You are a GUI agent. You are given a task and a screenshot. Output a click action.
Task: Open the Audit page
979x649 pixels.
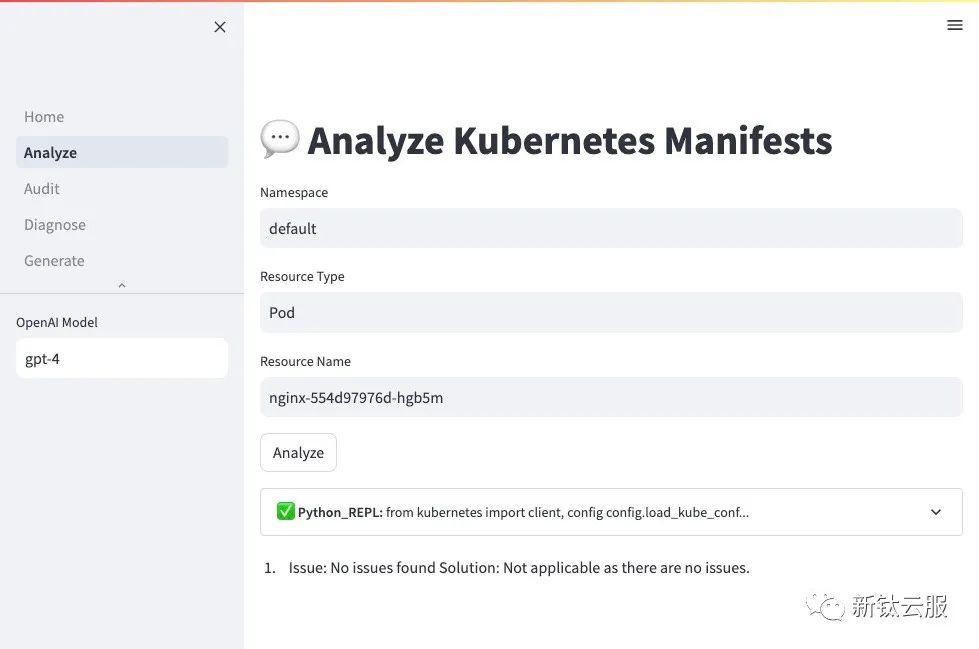pyautogui.click(x=42, y=189)
